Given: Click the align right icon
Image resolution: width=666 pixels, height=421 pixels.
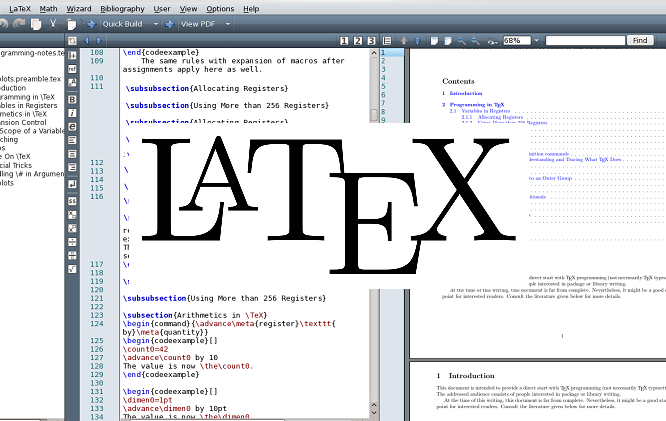Looking at the screenshot, I should (x=72, y=167).
